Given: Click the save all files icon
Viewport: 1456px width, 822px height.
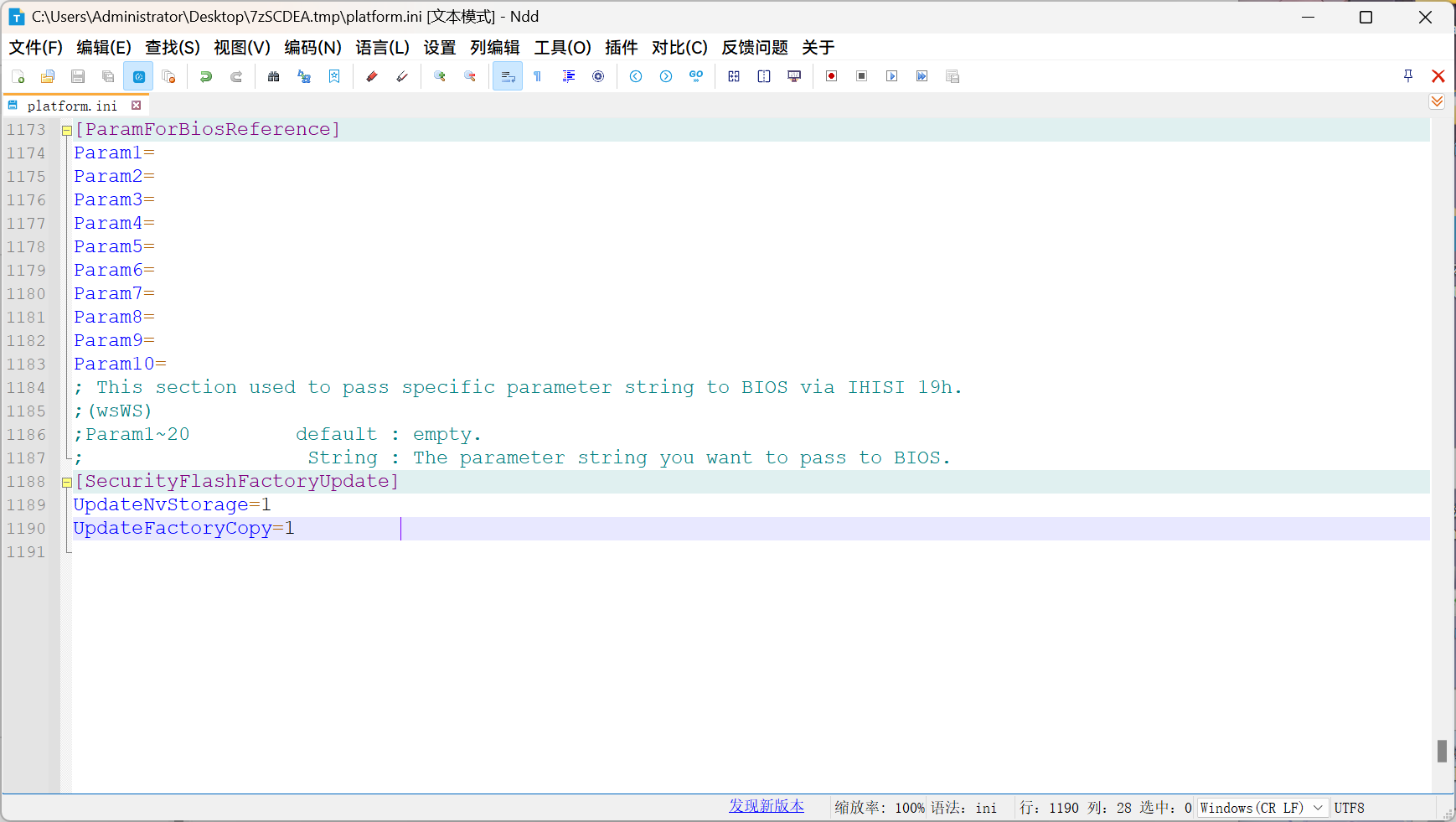Looking at the screenshot, I should point(108,76).
